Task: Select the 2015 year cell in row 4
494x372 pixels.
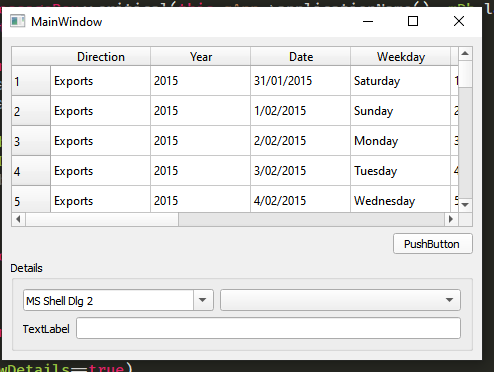Action: click(x=200, y=171)
